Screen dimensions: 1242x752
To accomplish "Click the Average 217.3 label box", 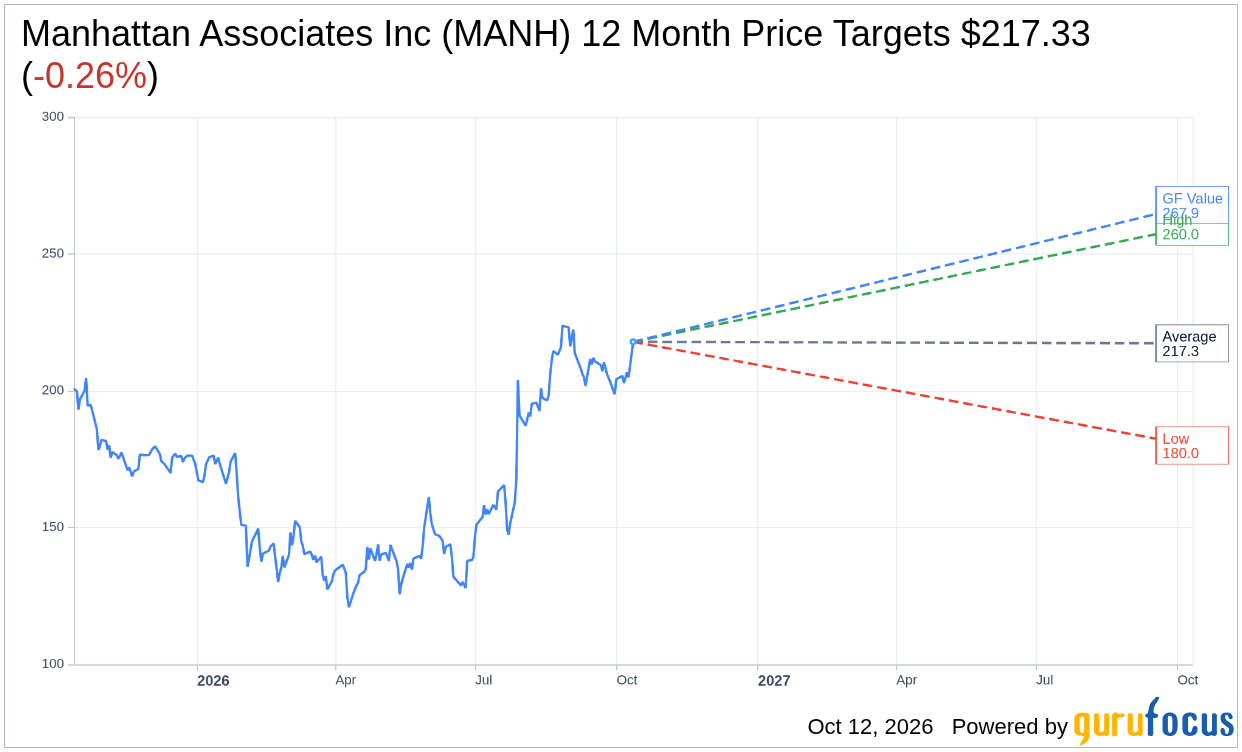I will point(1191,344).
